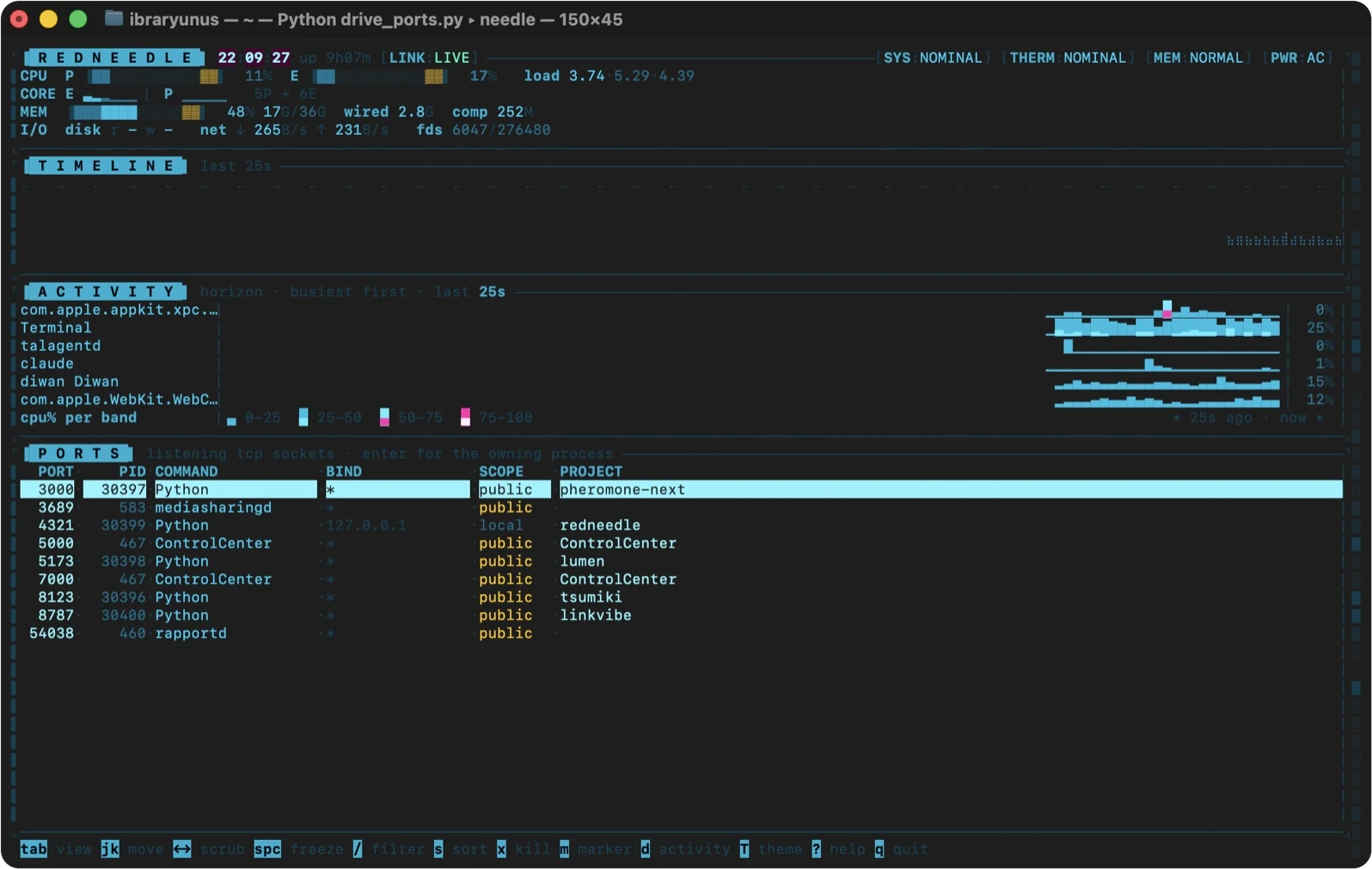Screen dimensions: 1372x869
Task: Toggle freeze via the spc key hint
Action: [267, 849]
